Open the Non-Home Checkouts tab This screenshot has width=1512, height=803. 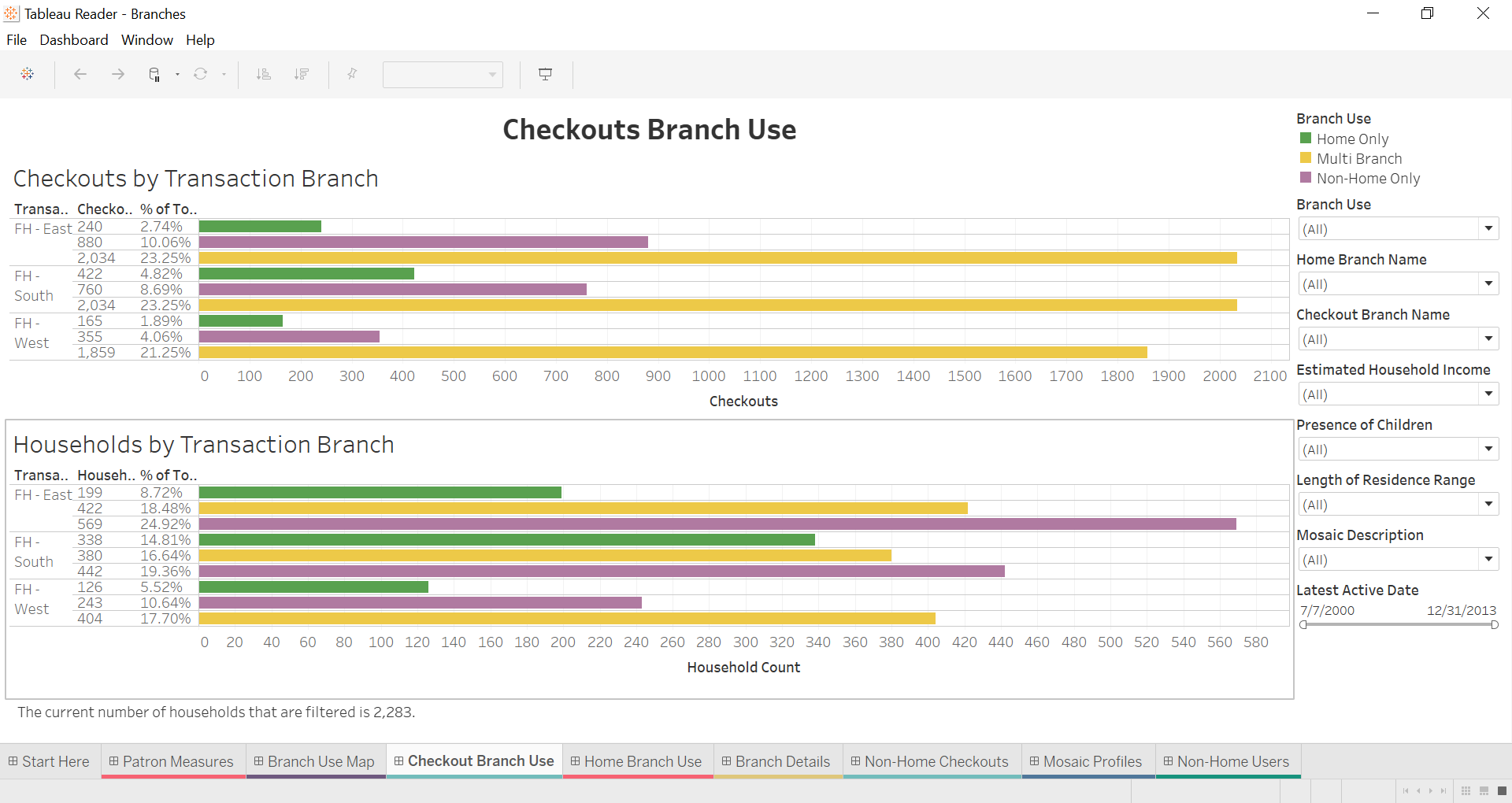(931, 761)
